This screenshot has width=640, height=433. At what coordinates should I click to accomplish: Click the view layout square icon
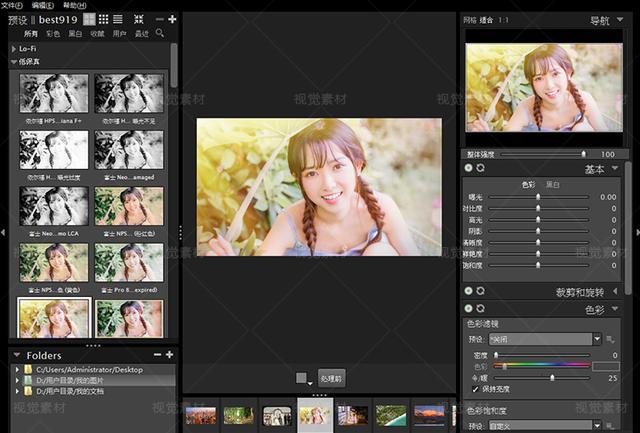[301, 377]
